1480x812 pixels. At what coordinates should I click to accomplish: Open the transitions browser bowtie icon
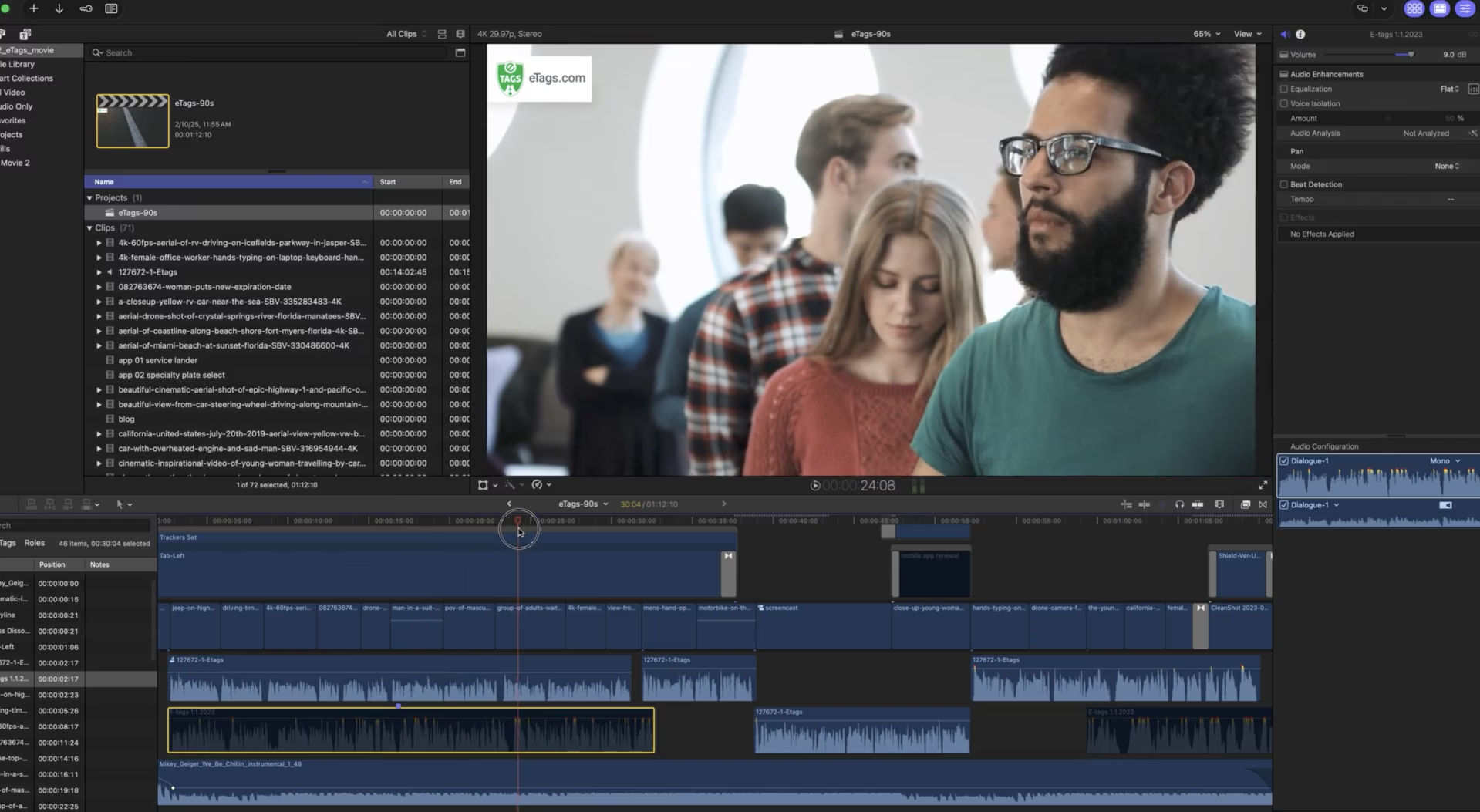[x=1263, y=504]
